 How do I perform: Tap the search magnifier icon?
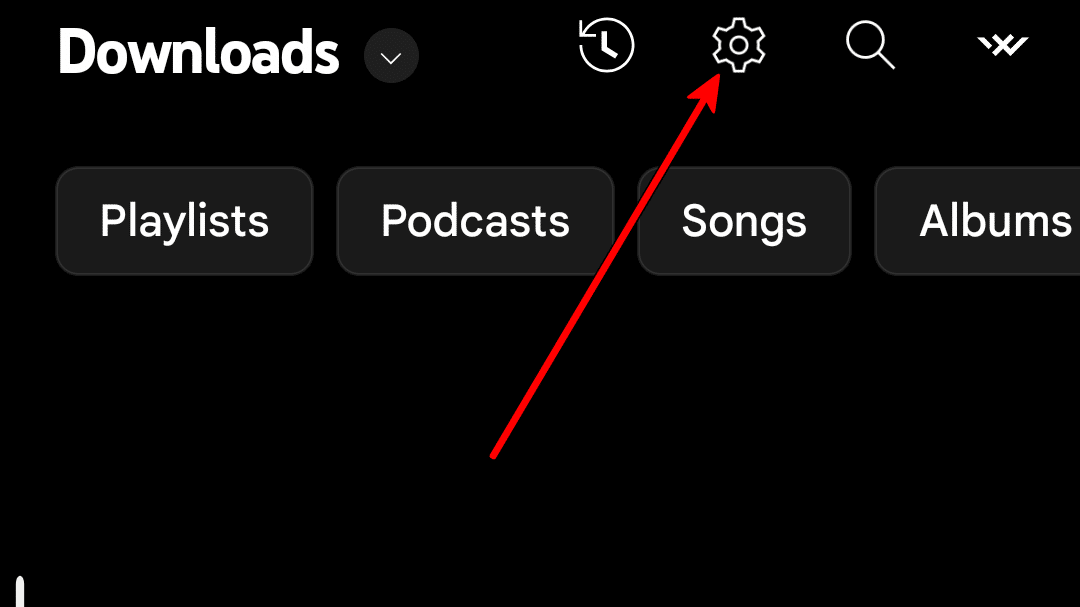point(871,45)
